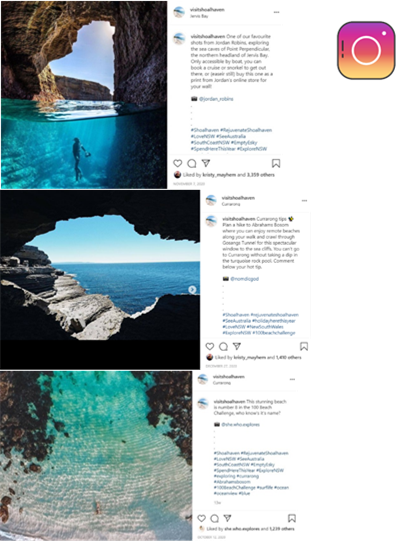
Task: Open more options for Jervis Bay post
Action: 276,12
